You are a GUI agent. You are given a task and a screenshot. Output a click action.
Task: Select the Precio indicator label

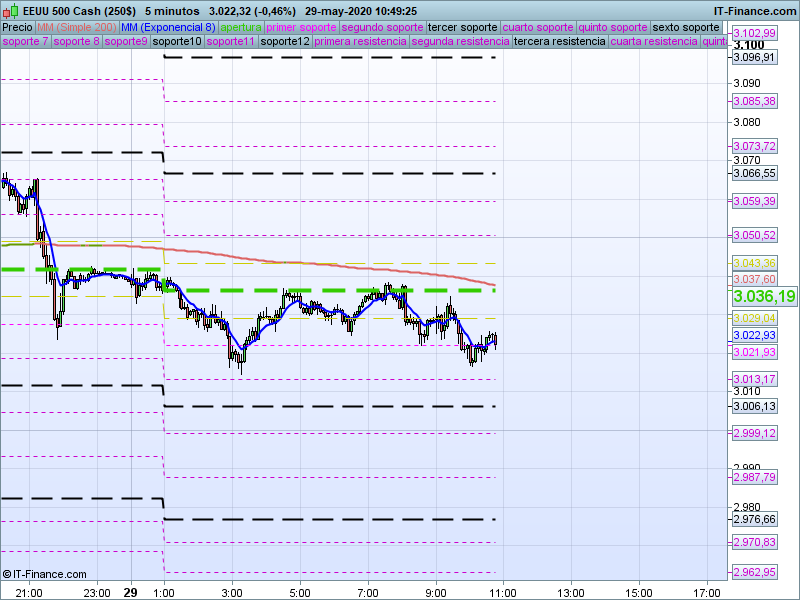coord(17,27)
